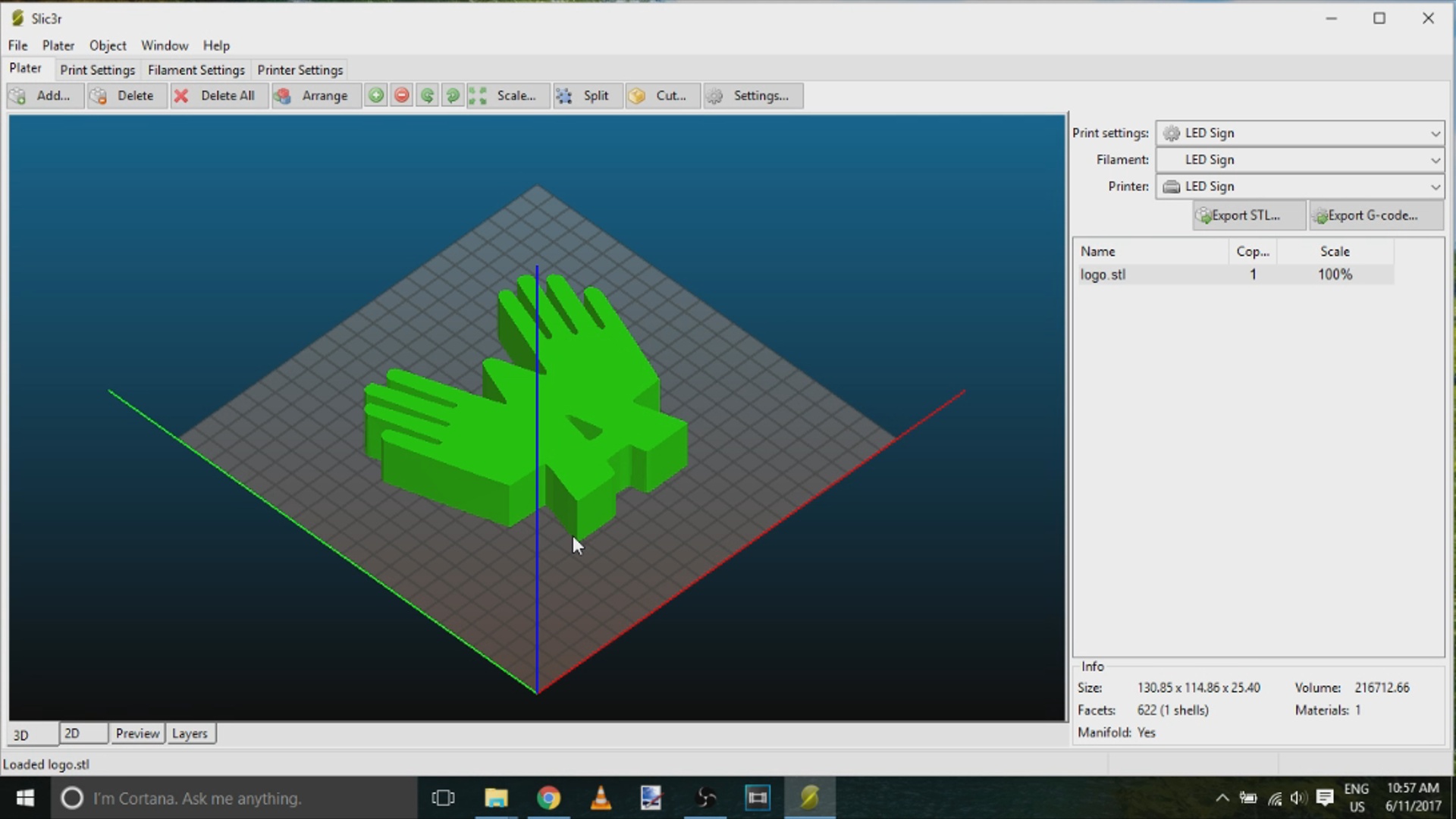
Task: Expand the Print settings dropdown
Action: [1434, 133]
